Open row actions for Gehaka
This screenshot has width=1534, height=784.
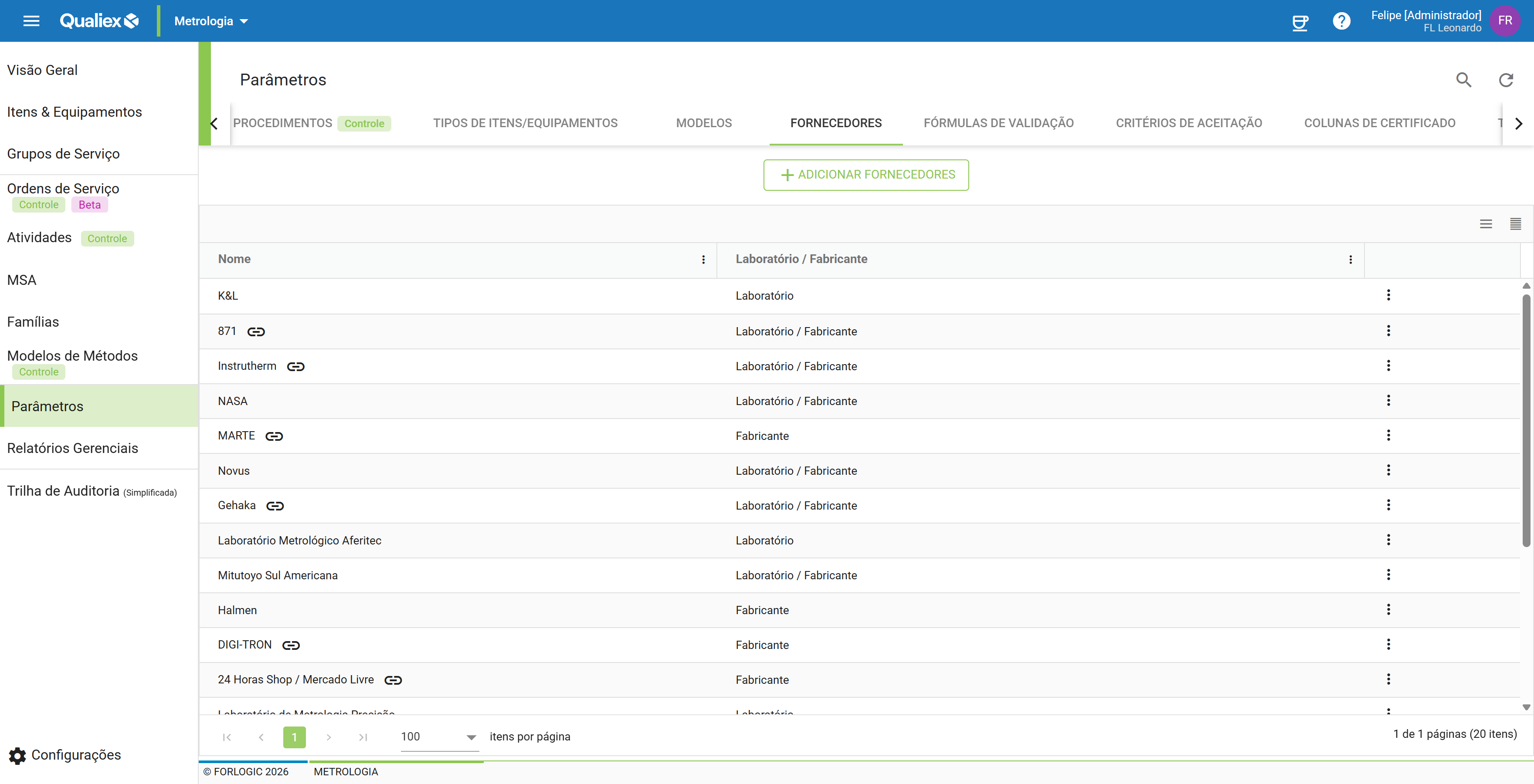coord(1388,505)
